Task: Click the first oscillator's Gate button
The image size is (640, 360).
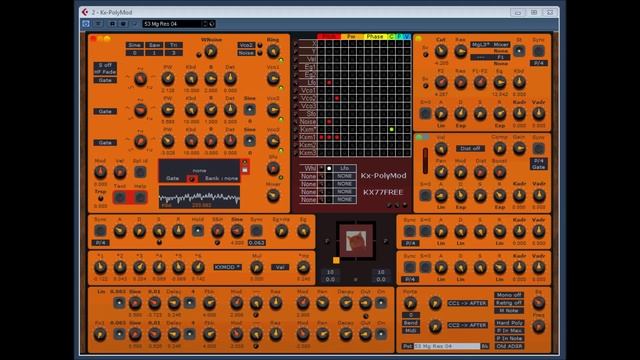Action: [x=105, y=80]
